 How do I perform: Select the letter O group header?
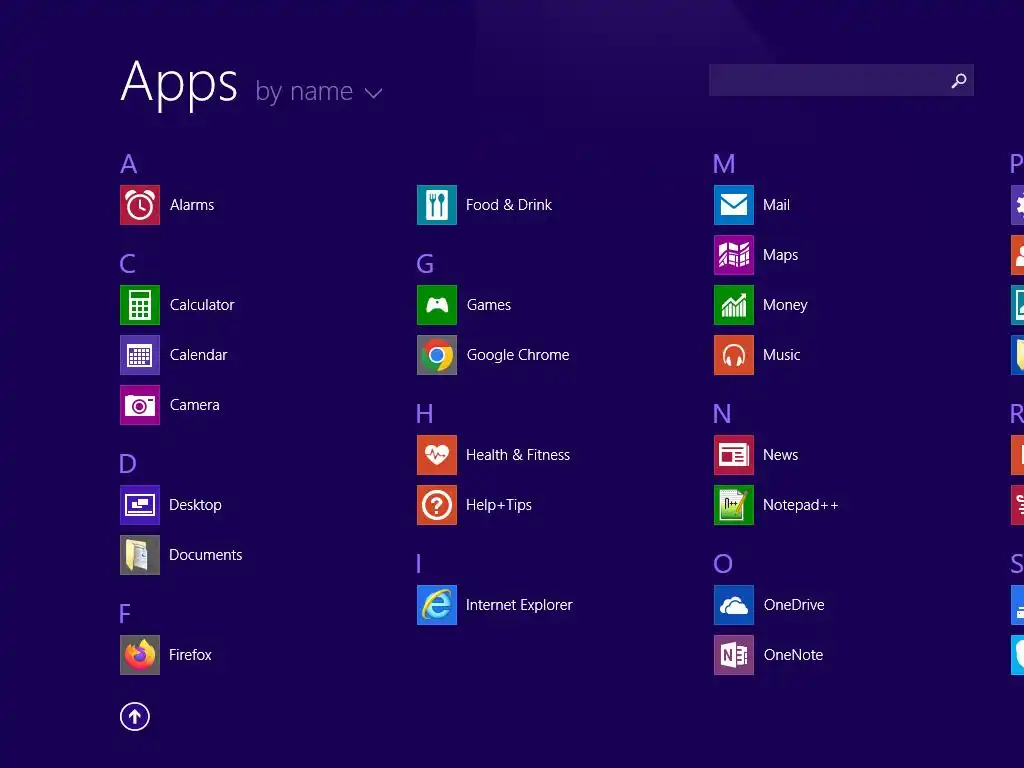coord(723,564)
